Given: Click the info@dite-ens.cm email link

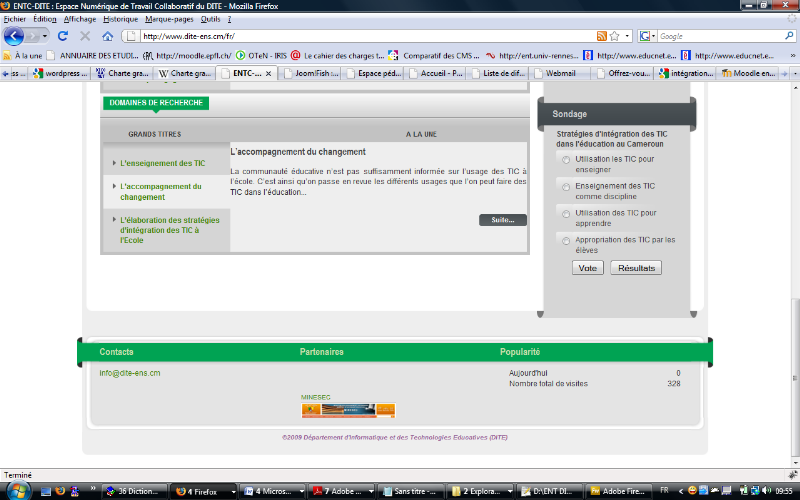Looking at the screenshot, I should point(130,373).
